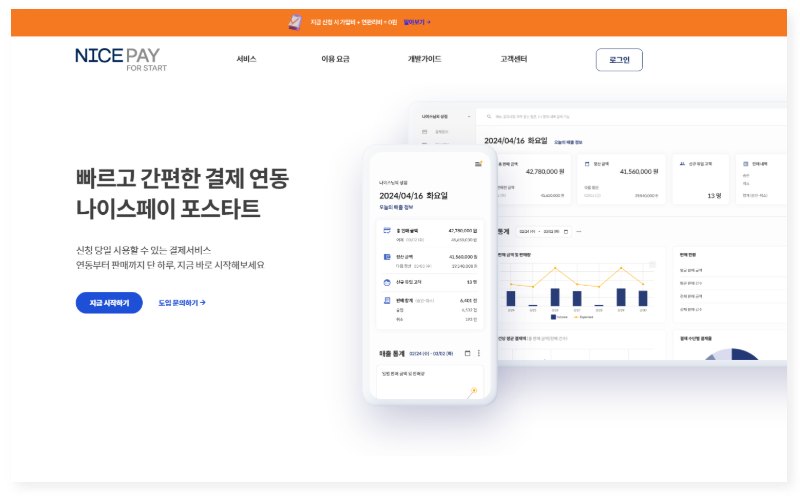The image size is (800, 500).
Task: Click the list icon on the rightmost dashboard card
Action: tap(745, 164)
